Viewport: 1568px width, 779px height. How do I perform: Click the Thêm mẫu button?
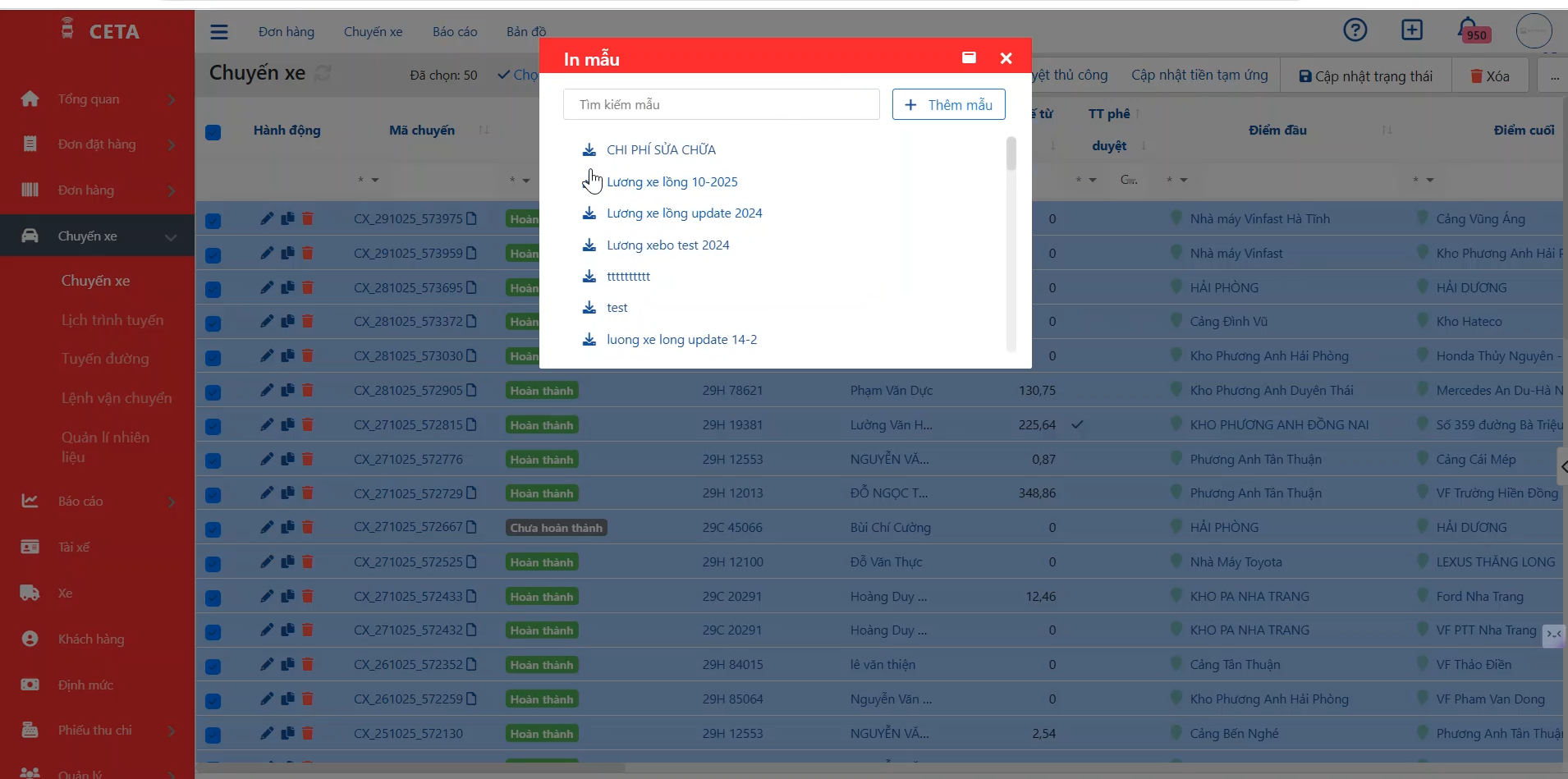pos(948,105)
